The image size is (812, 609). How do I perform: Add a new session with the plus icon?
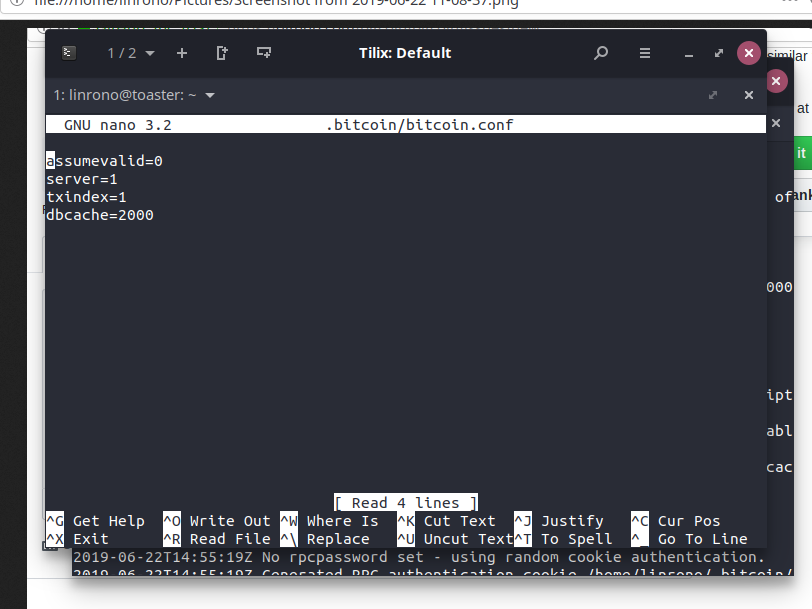pyautogui.click(x=181, y=53)
